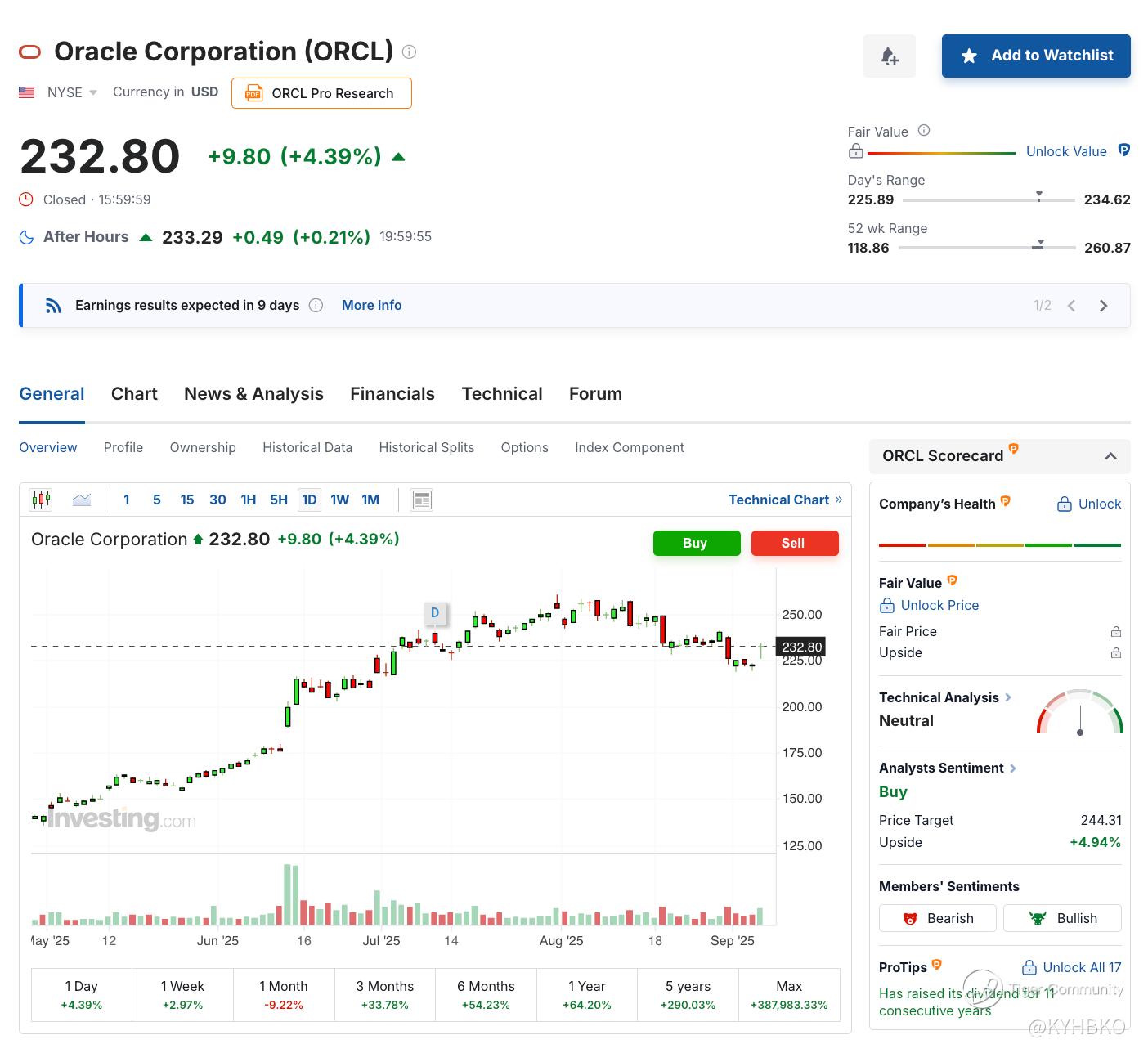Show next notification with right arrow
The height and width of the screenshot is (1053, 1148).
pyautogui.click(x=1103, y=306)
